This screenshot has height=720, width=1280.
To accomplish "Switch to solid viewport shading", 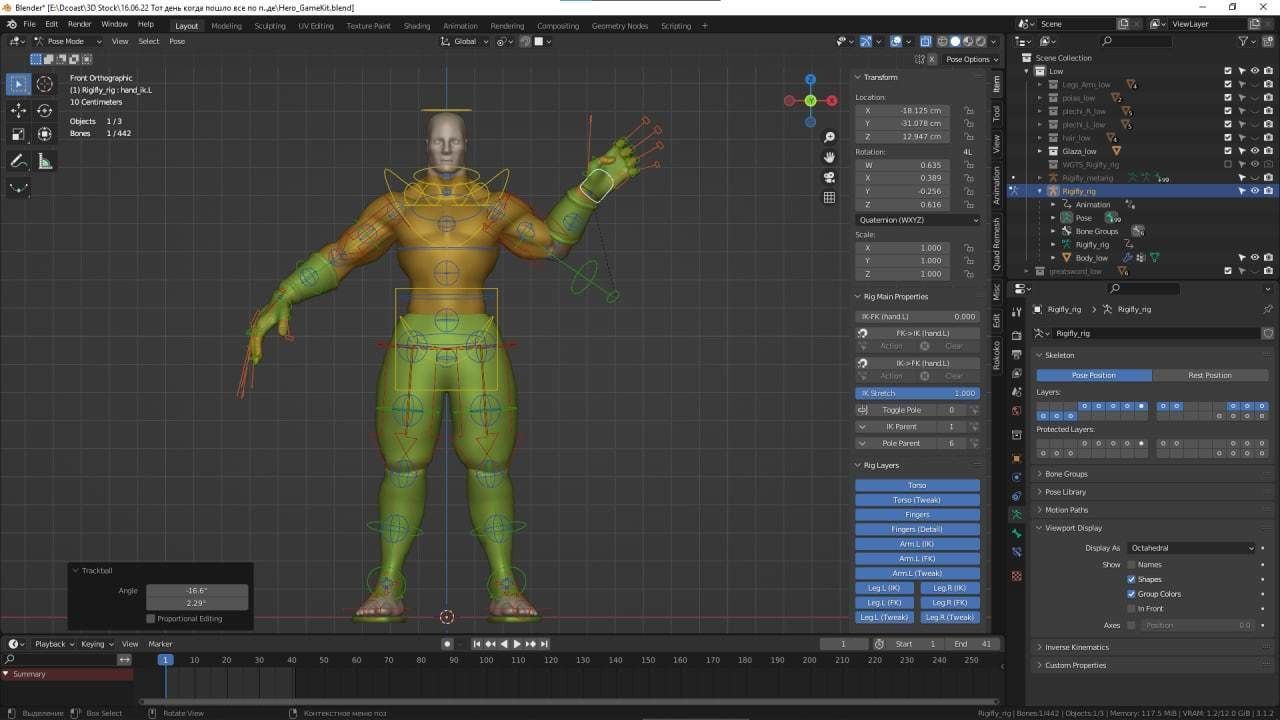I will click(954, 41).
